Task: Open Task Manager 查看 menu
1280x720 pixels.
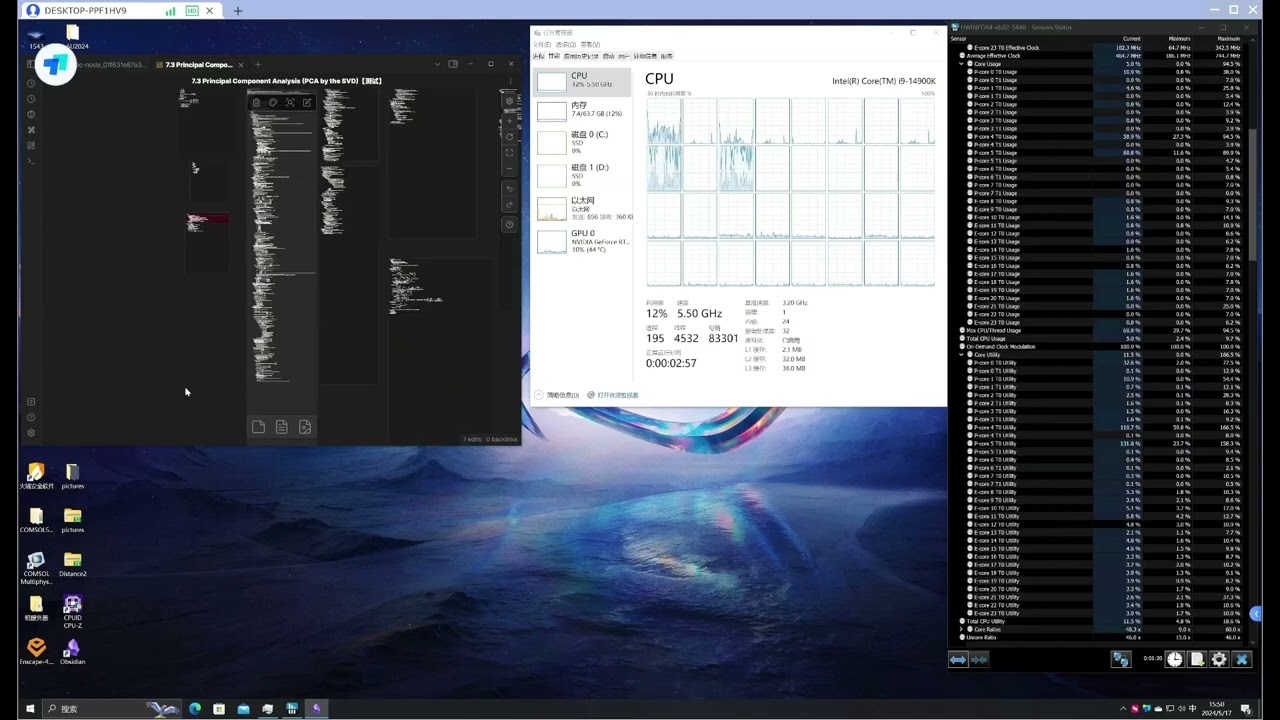Action: click(x=590, y=44)
